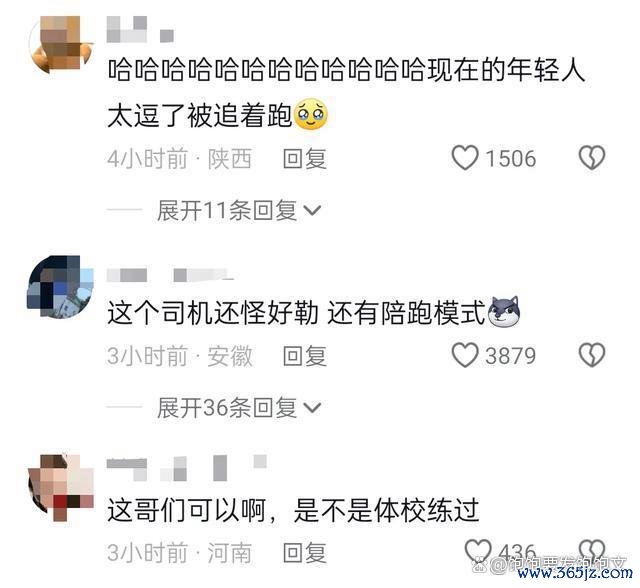The width and height of the screenshot is (640, 588).
Task: Tap the broken heart on the Henan (河南) comment
Action: coord(592,551)
